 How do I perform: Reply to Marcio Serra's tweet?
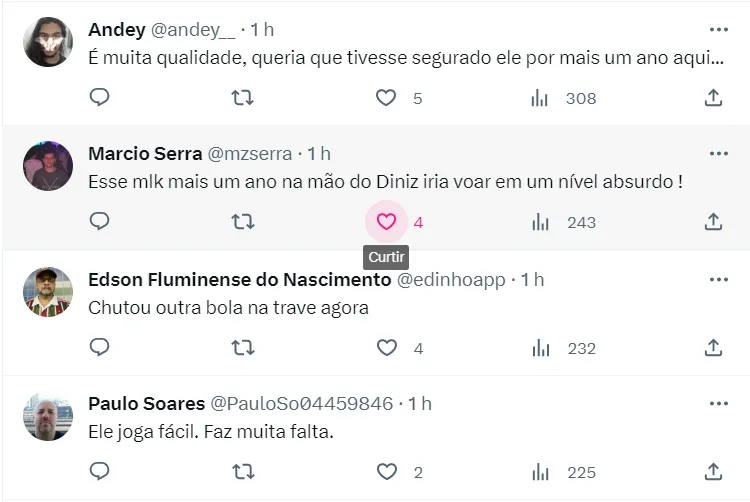[99, 222]
